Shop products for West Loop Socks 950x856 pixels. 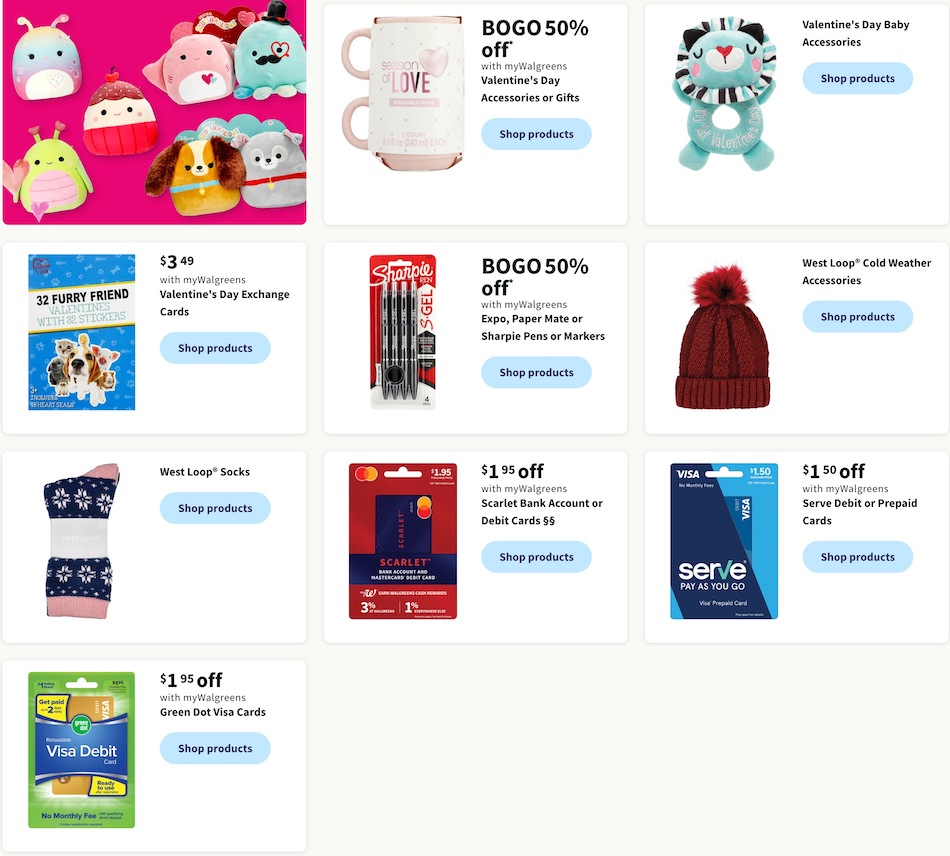[x=215, y=508]
